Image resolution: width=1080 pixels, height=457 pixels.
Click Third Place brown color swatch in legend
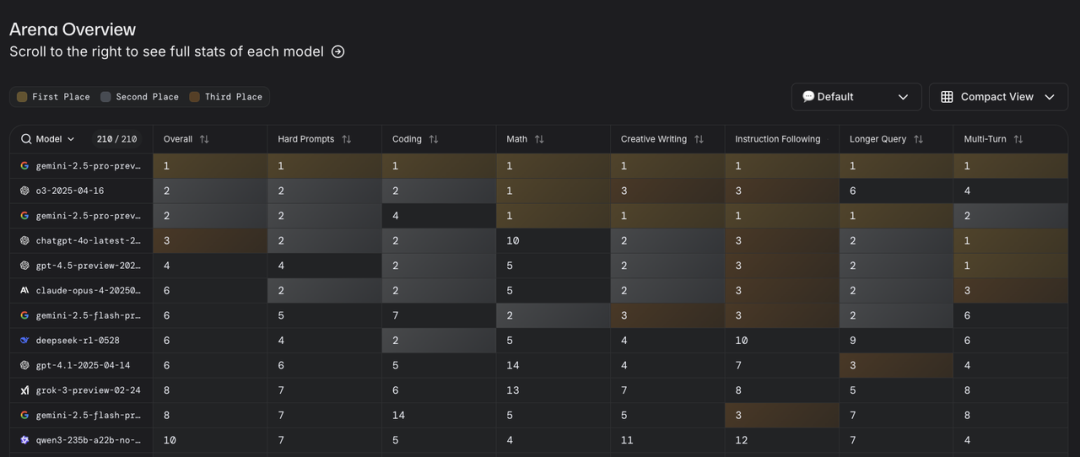[194, 97]
